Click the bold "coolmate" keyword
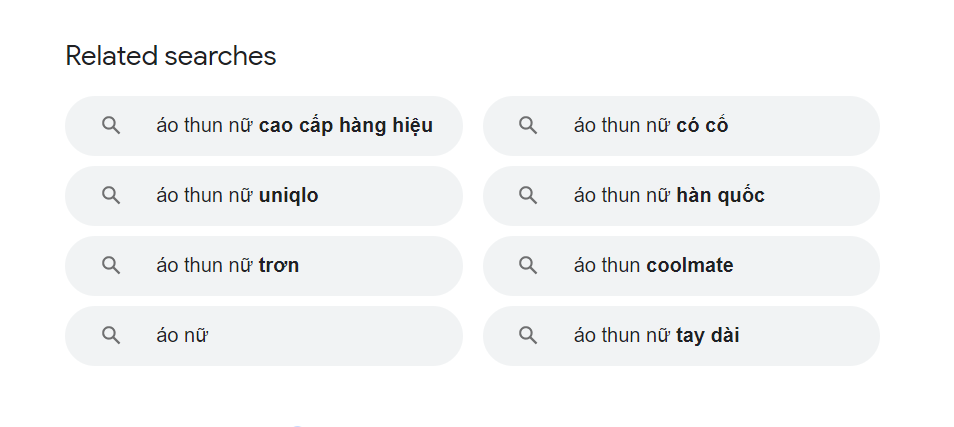Viewport: 954px width, 427px height. 690,266
